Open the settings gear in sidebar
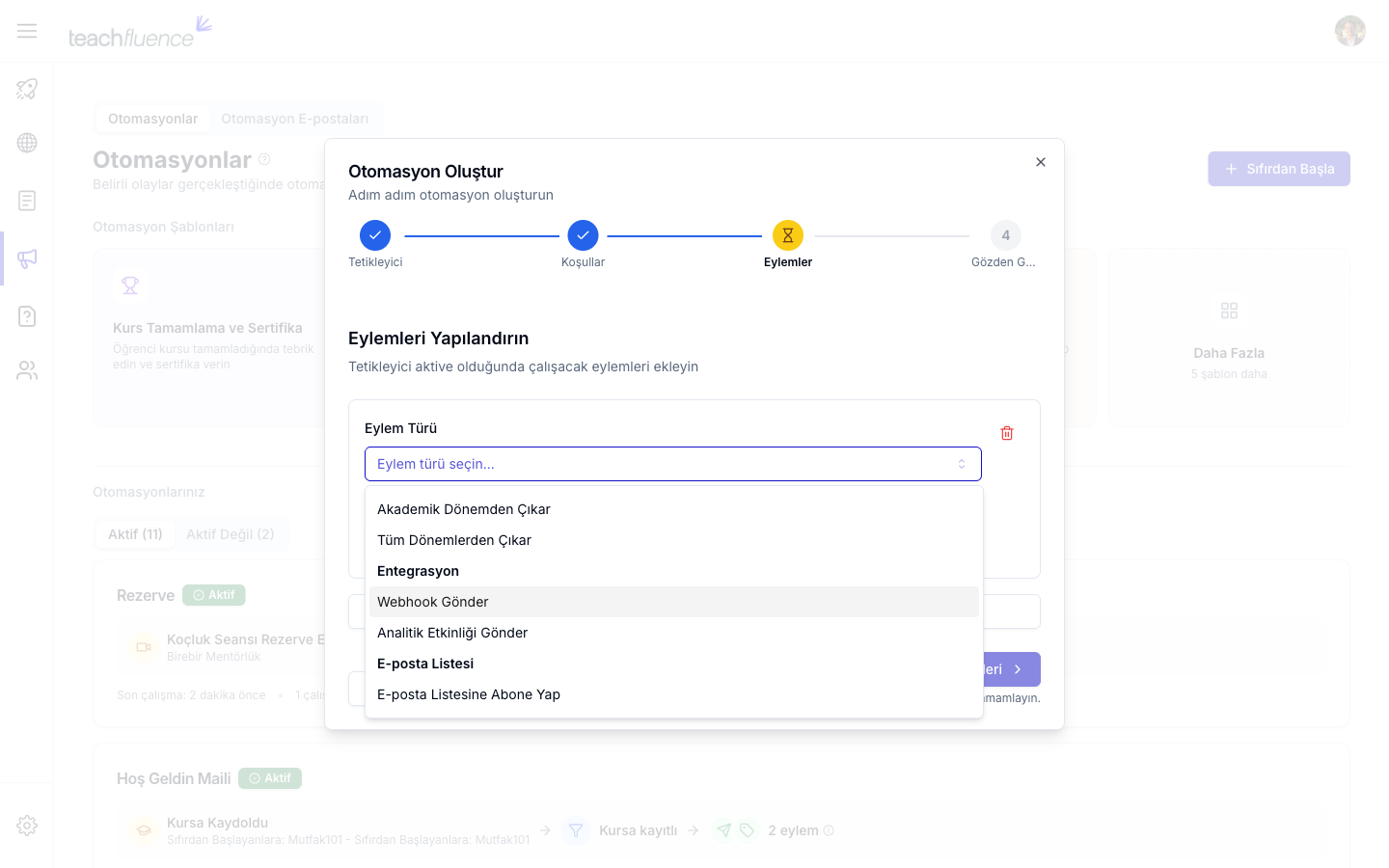 [27, 826]
